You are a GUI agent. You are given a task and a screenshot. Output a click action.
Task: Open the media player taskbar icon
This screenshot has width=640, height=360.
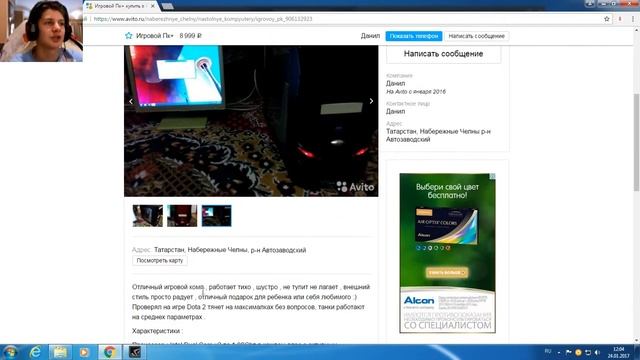(x=84, y=352)
